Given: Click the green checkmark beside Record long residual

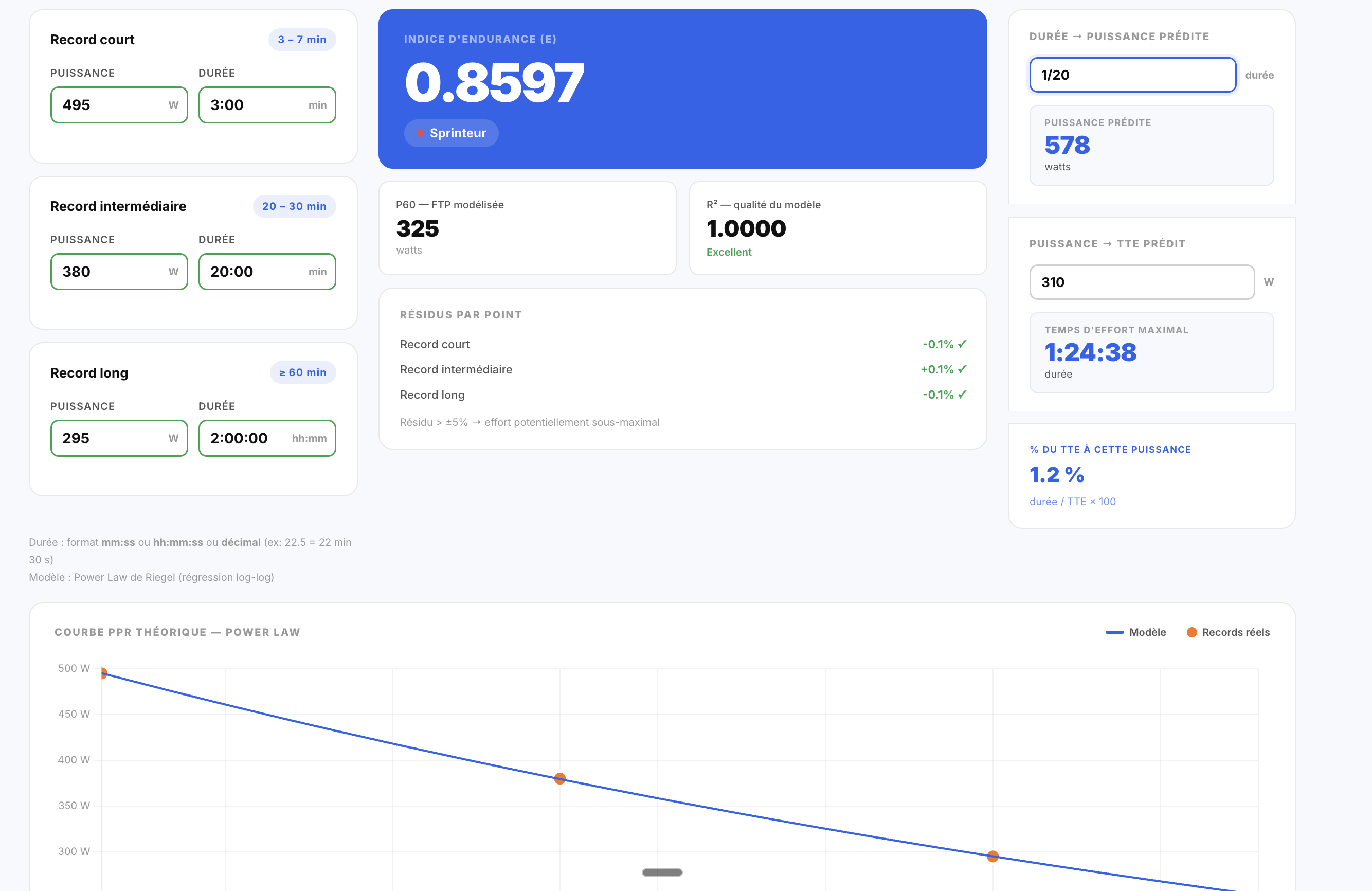Looking at the screenshot, I should (x=962, y=395).
